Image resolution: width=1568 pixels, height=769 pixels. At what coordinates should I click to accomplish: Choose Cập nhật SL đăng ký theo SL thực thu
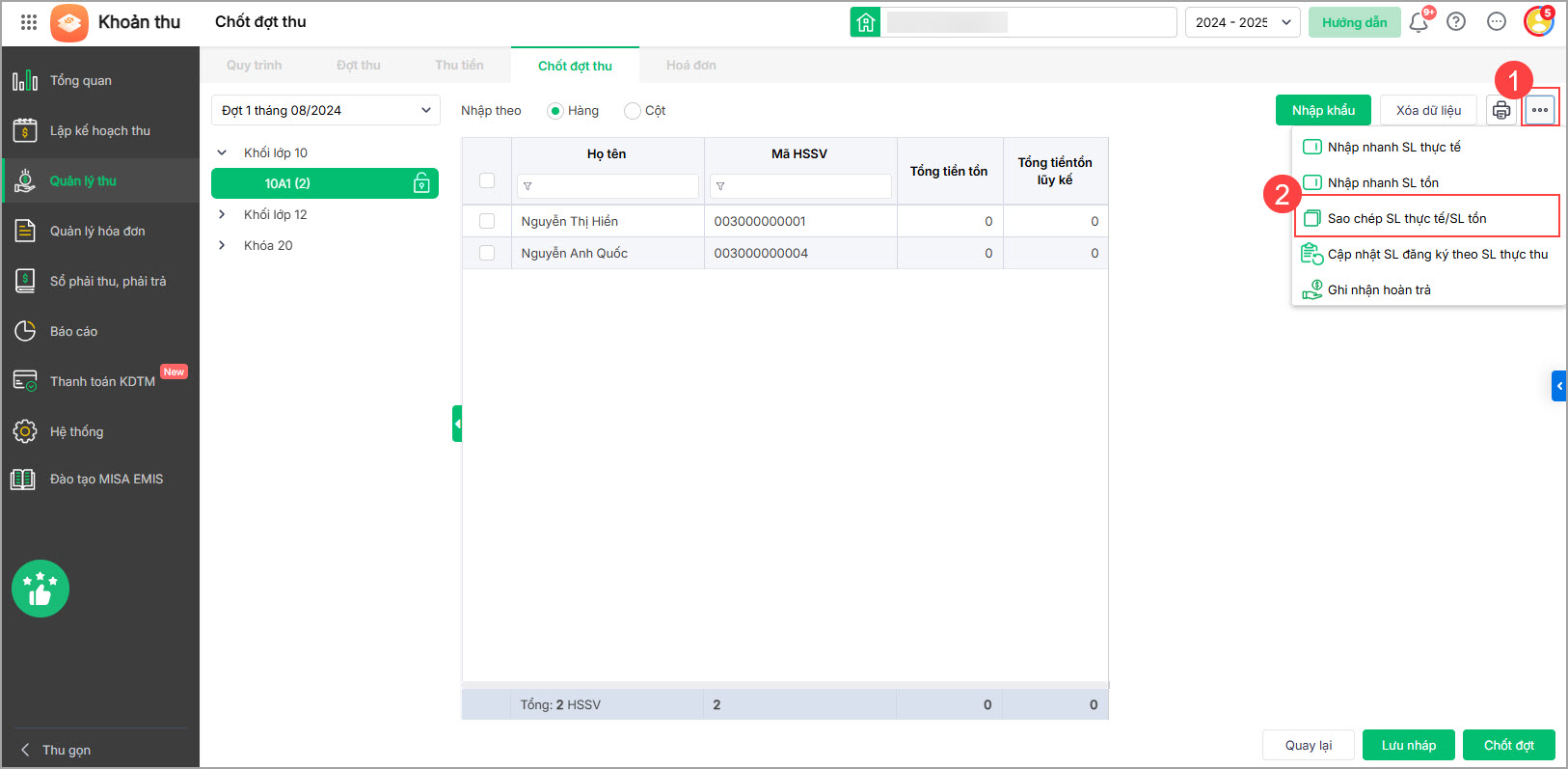[1427, 254]
